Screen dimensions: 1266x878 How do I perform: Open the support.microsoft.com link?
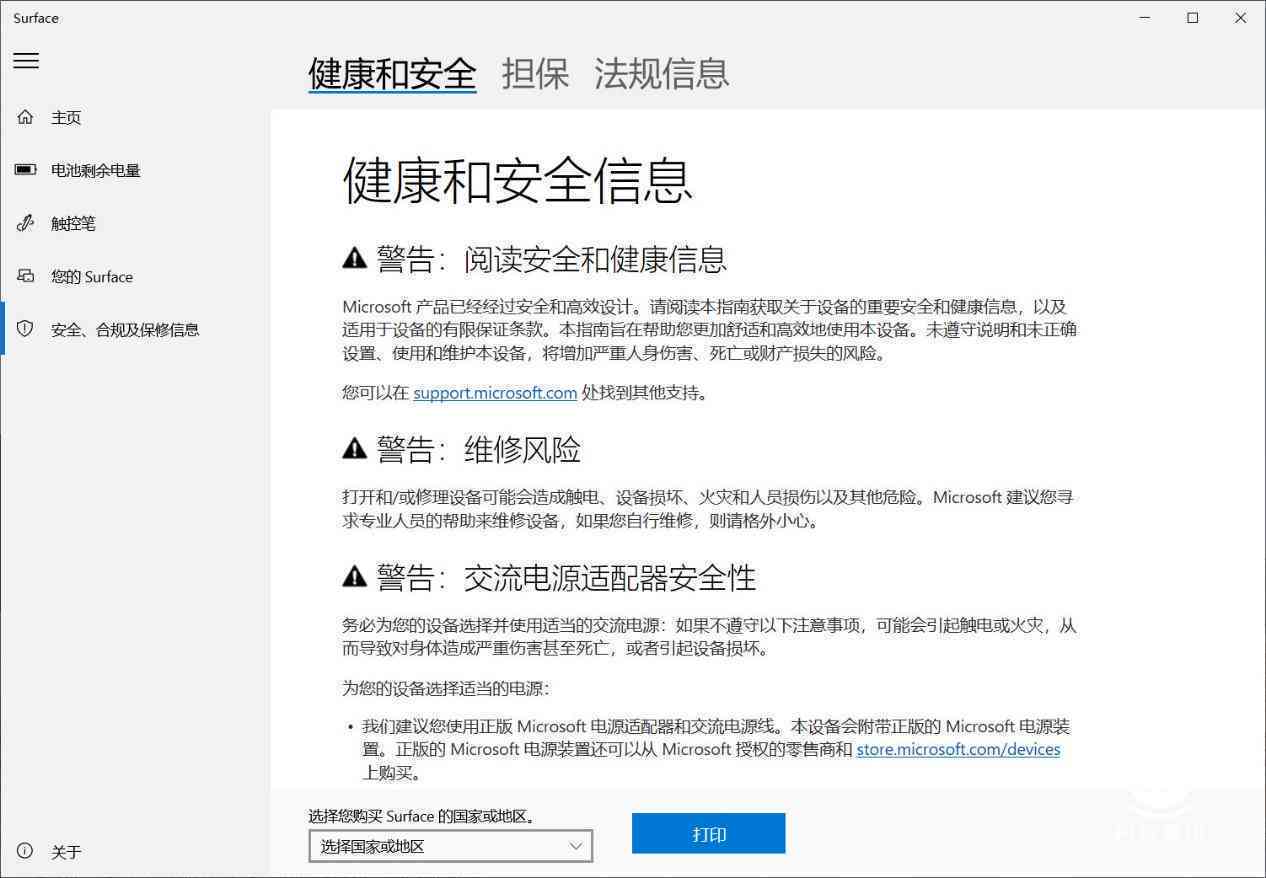495,393
